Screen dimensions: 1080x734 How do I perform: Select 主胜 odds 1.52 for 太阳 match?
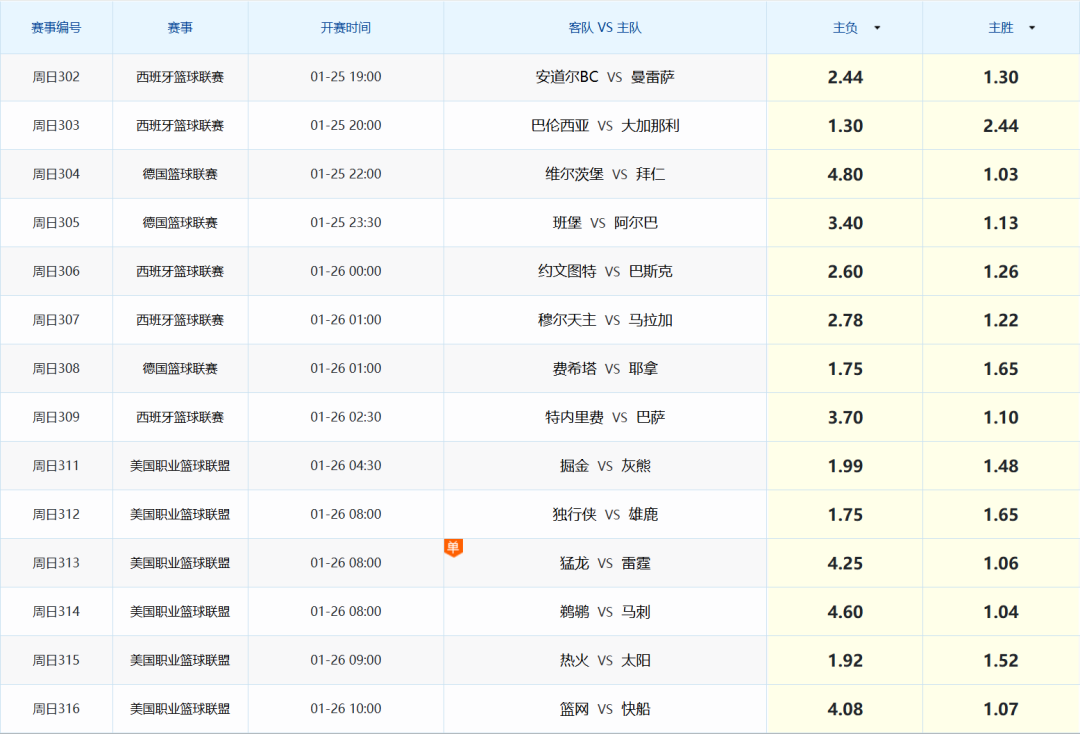tap(1001, 660)
